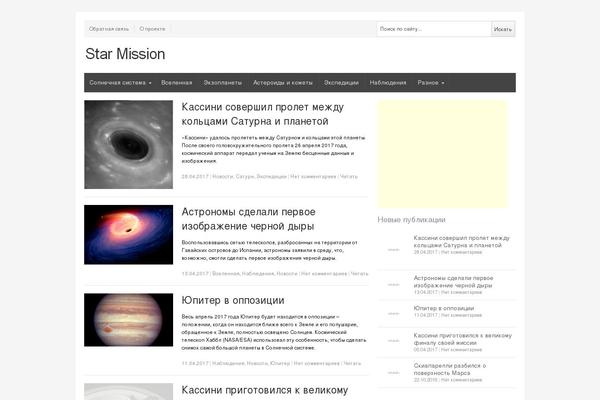Screen dimensions: 600x400
Task: Open sidebar link 'Кассини приготовился к великому финалу'
Action: point(462,339)
